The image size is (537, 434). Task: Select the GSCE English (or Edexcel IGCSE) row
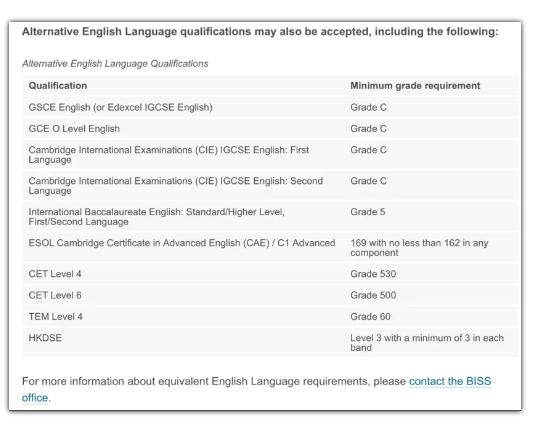tap(270, 107)
